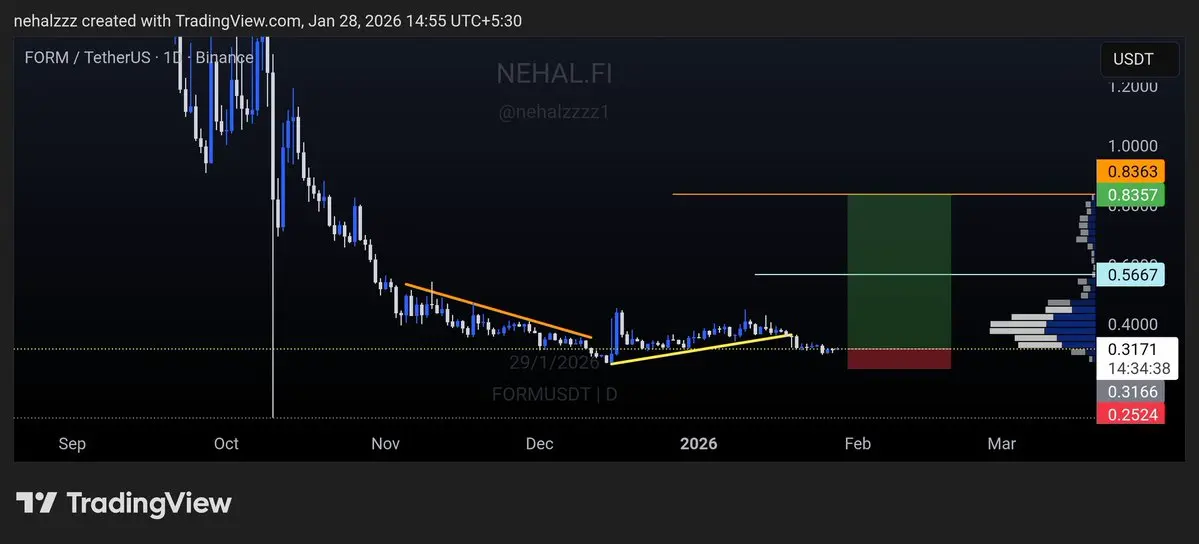Click the nehalzzz created with TradingView.com header
Screen dimensions: 1199x544
point(268,21)
